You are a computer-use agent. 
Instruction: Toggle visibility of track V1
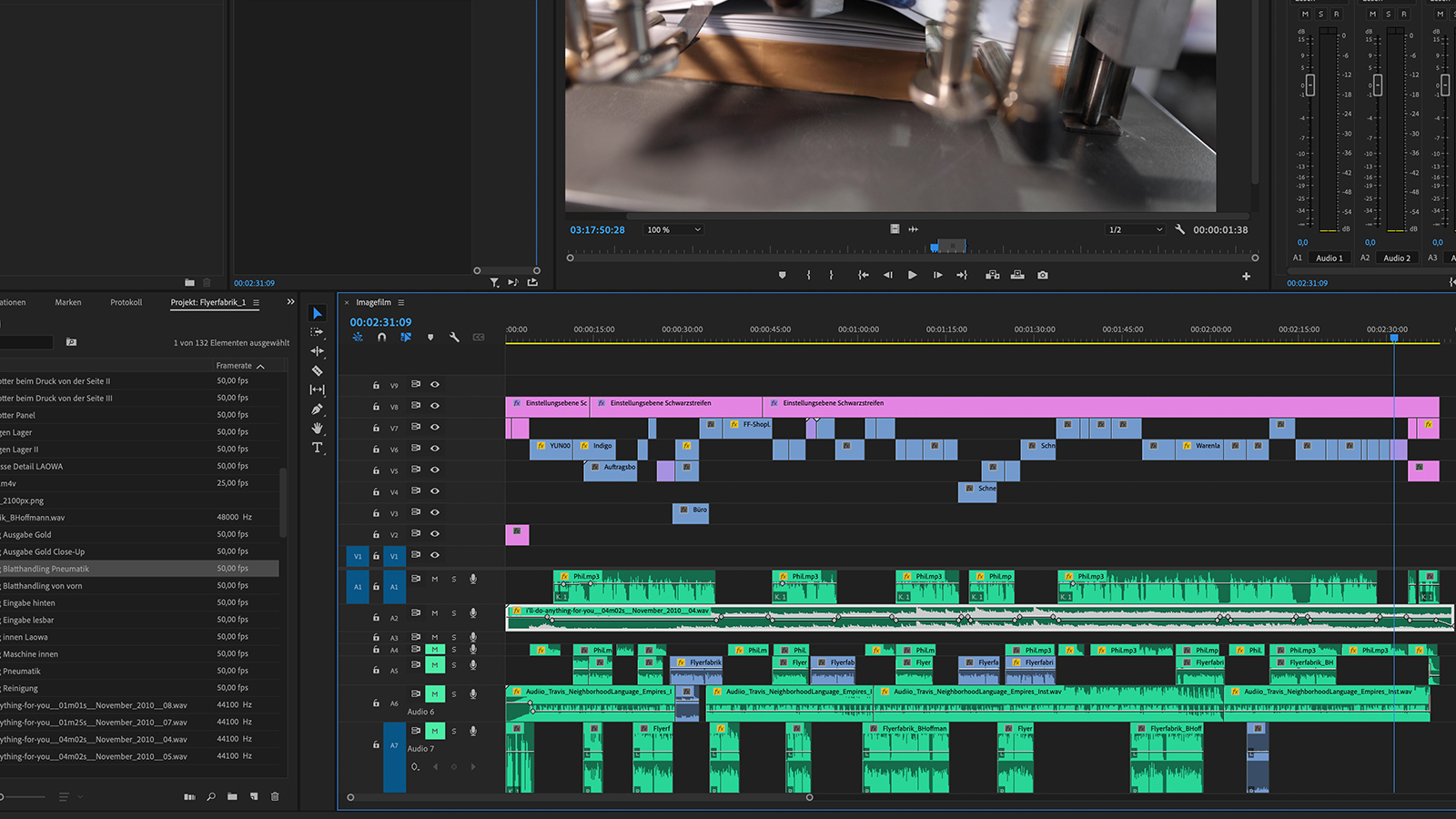click(435, 555)
